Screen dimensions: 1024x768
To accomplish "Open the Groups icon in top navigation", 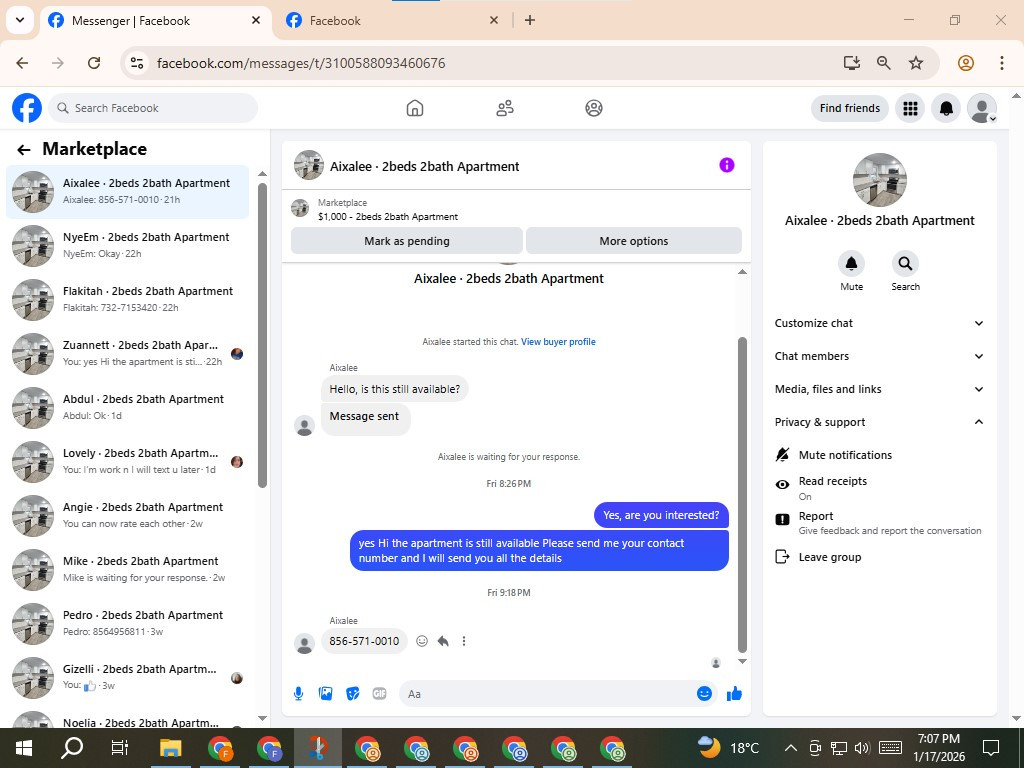I will click(x=594, y=108).
